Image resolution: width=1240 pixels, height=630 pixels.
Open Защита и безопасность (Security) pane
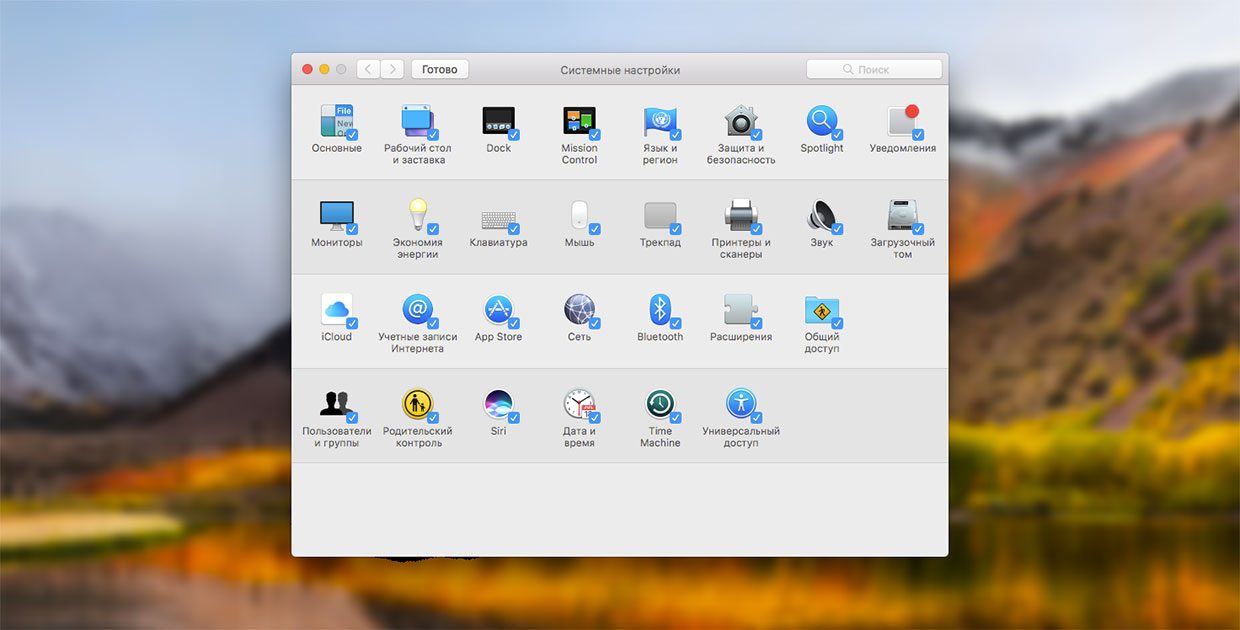pos(740,120)
